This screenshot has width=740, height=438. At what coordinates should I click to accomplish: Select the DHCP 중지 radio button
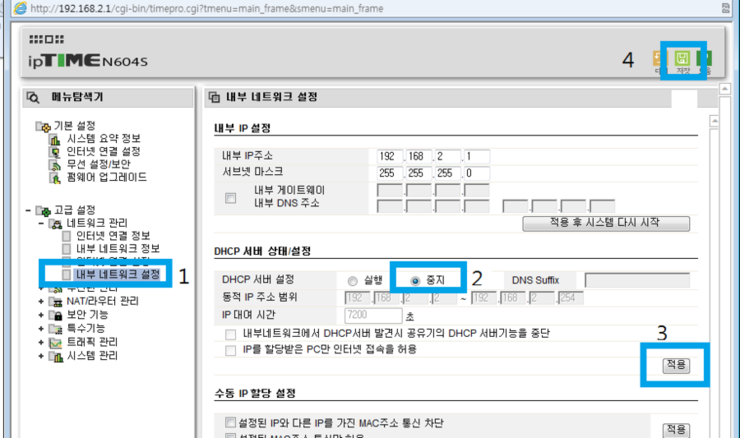415,281
